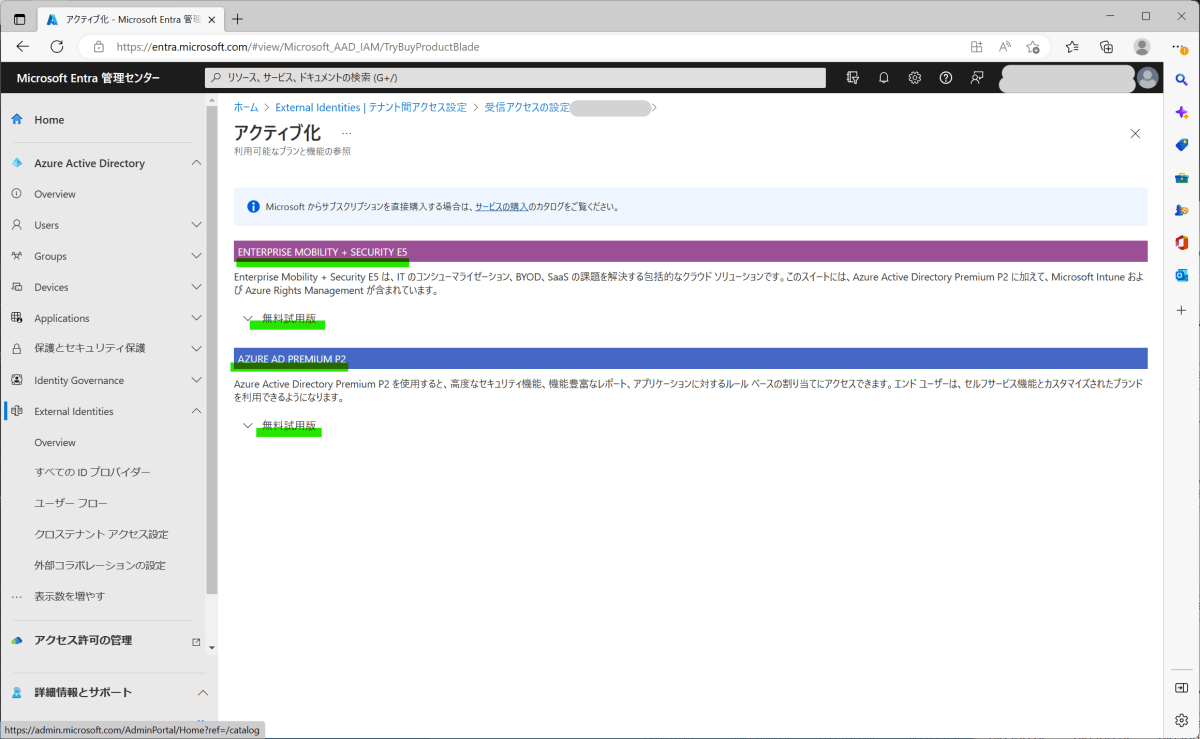Open 外部コラボレーションの設定
The height and width of the screenshot is (739, 1200).
(x=100, y=565)
